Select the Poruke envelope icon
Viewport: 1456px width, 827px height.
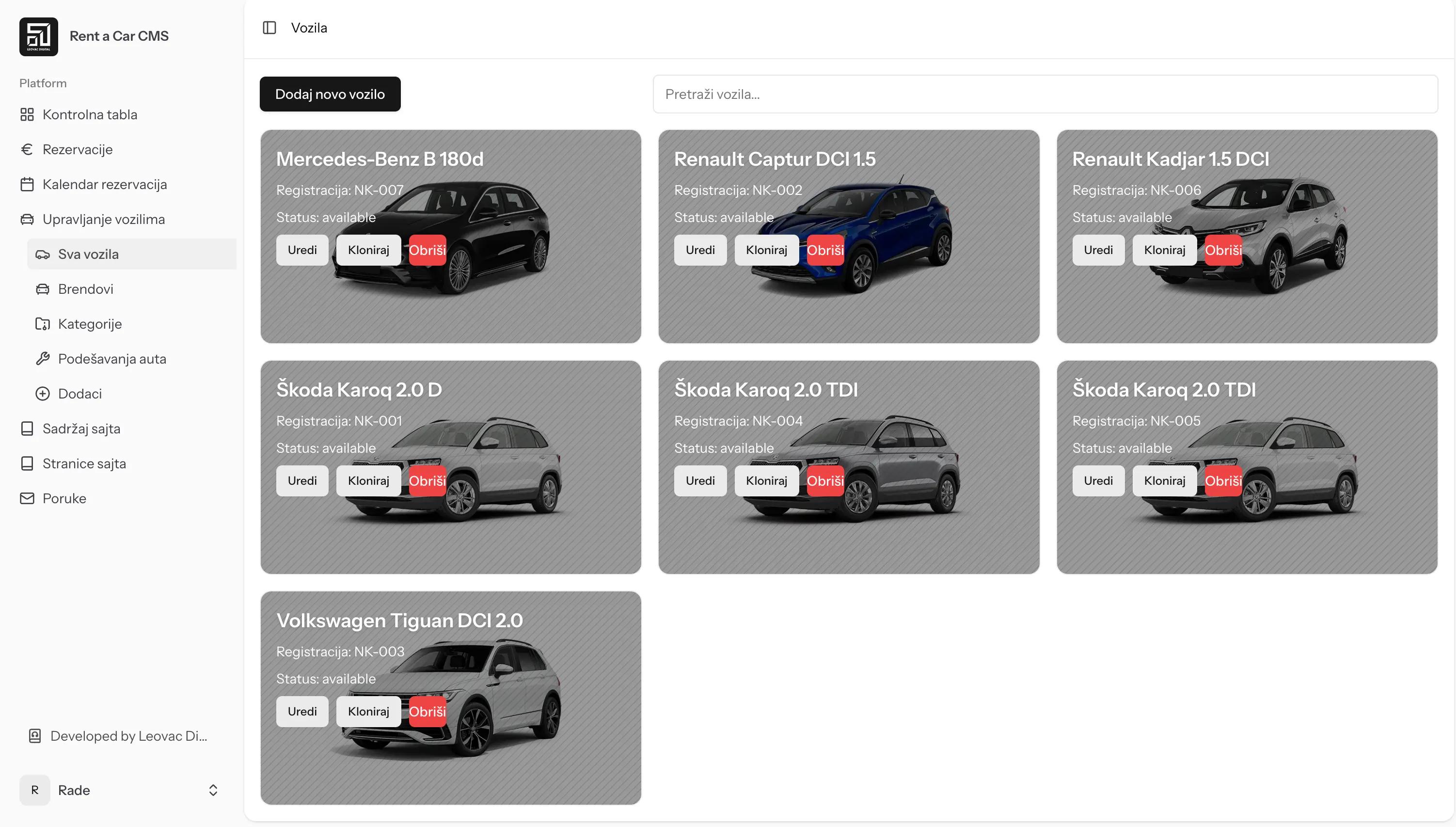(27, 498)
